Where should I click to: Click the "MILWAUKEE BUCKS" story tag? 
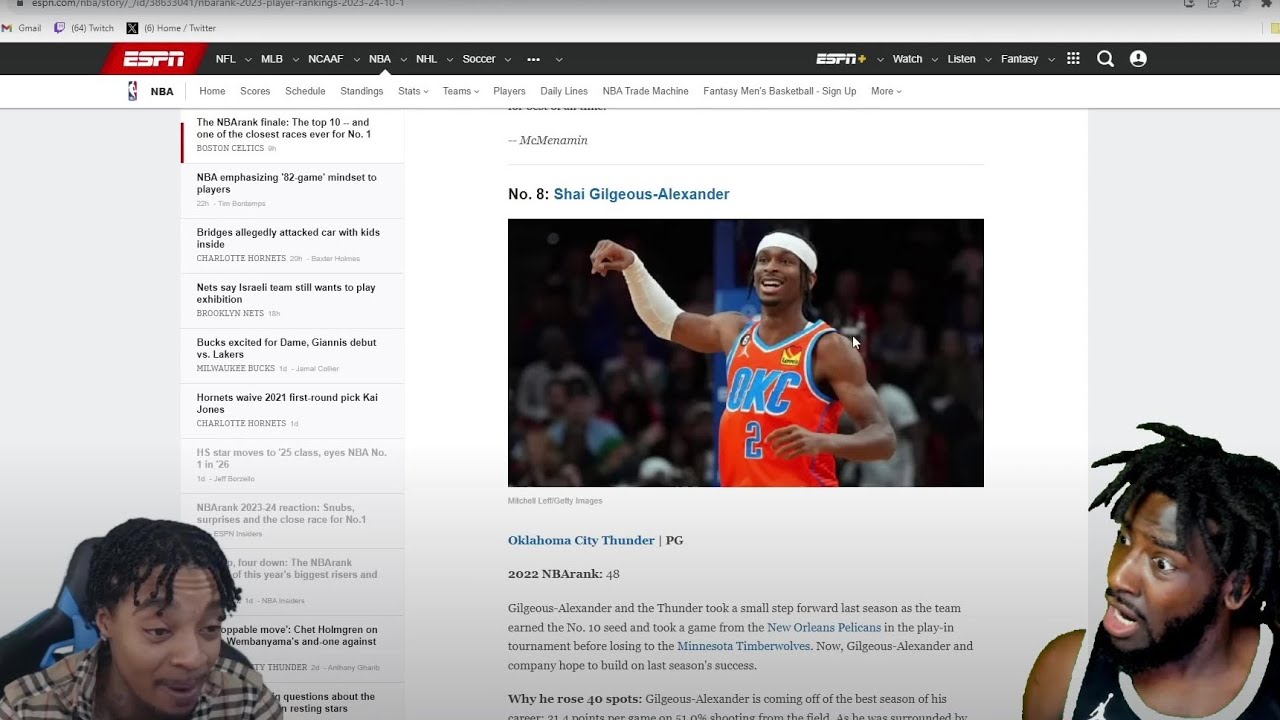click(x=236, y=368)
